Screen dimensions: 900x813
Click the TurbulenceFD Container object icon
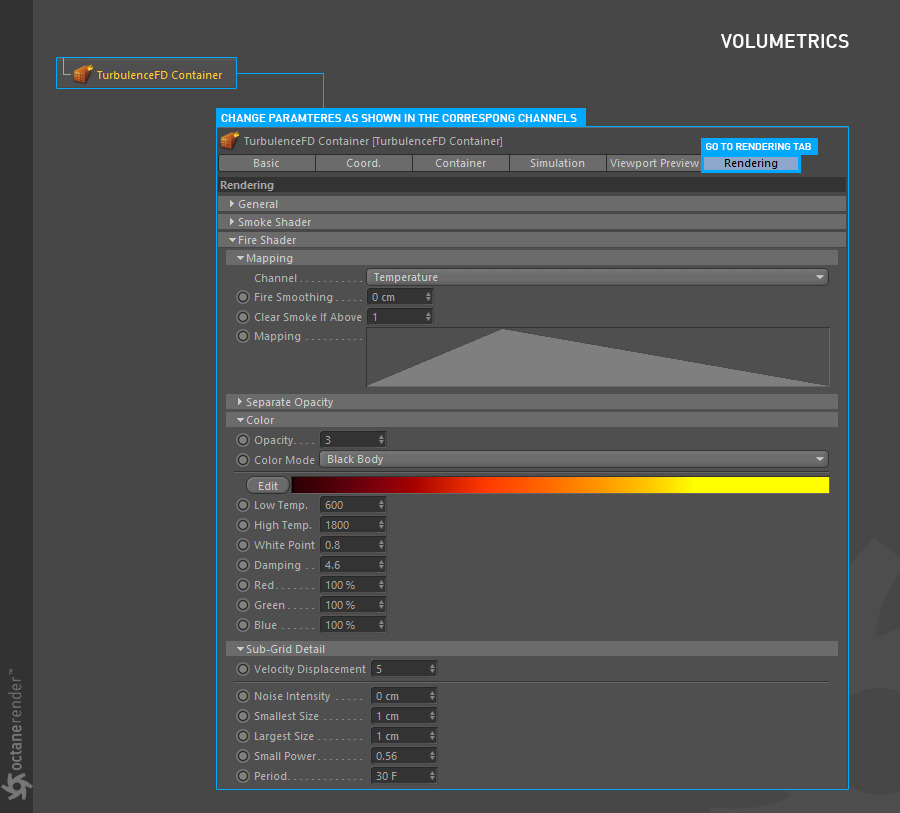[83, 75]
